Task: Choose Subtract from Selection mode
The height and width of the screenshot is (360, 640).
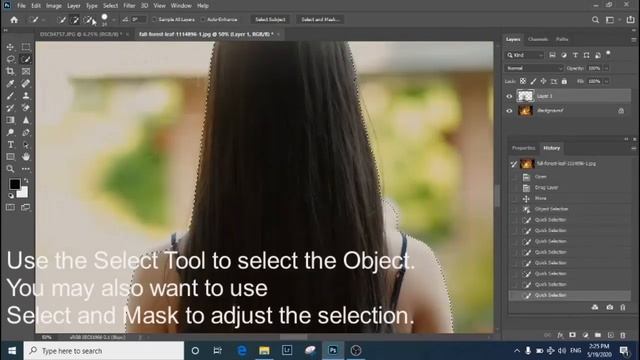Action: coord(88,20)
